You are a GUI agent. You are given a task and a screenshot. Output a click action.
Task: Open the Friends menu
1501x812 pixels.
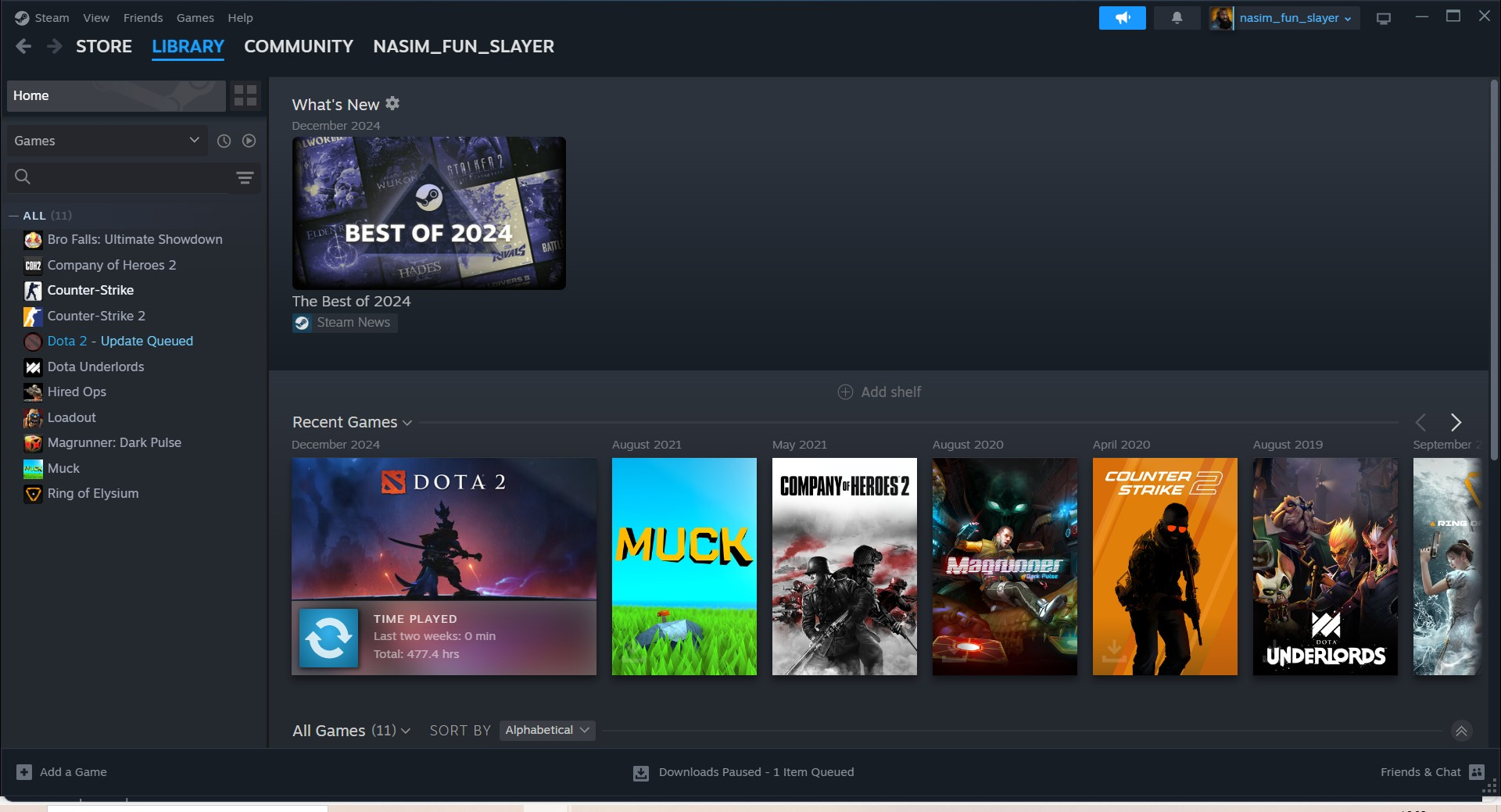coord(143,17)
